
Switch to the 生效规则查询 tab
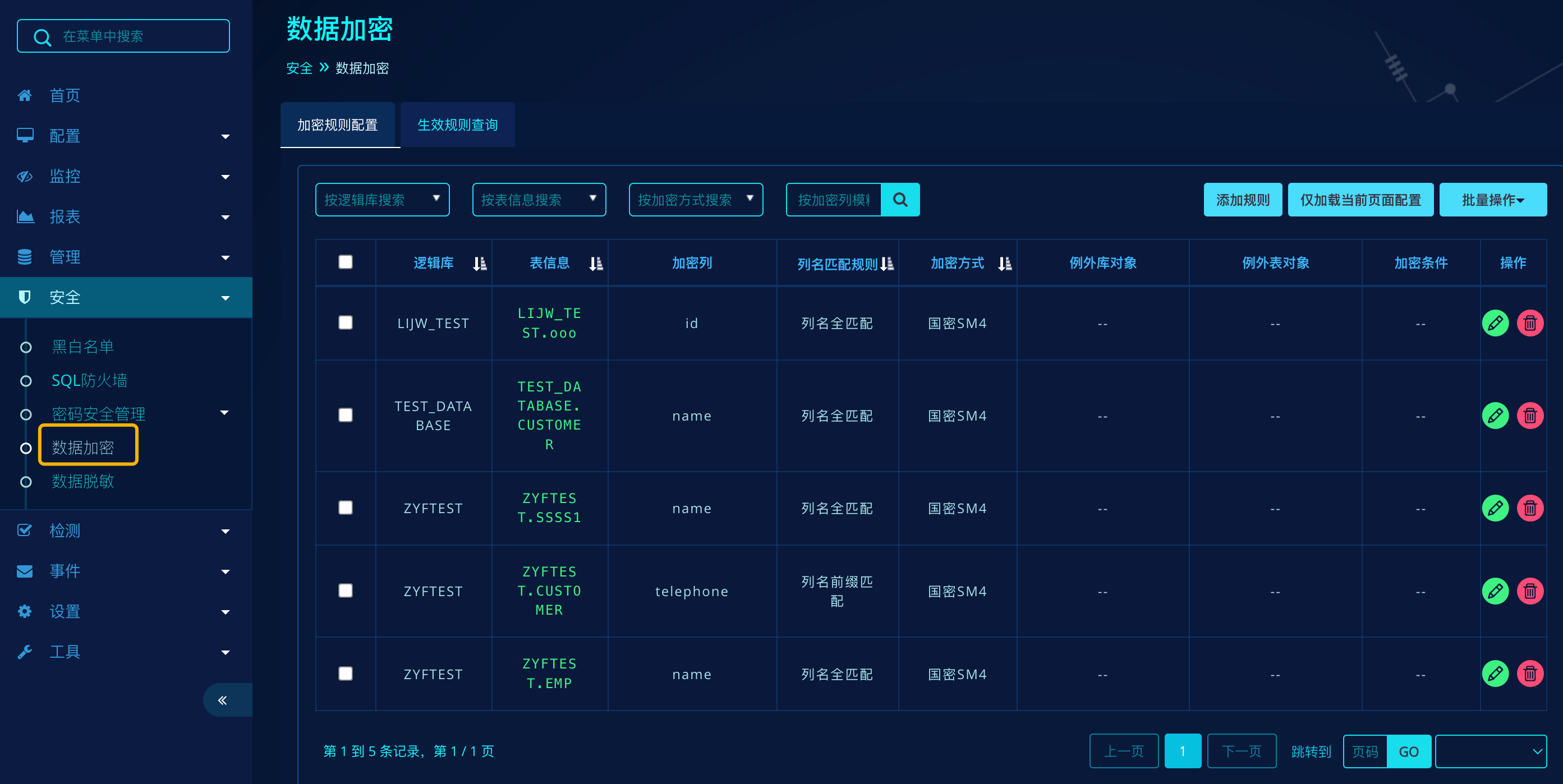coord(457,125)
